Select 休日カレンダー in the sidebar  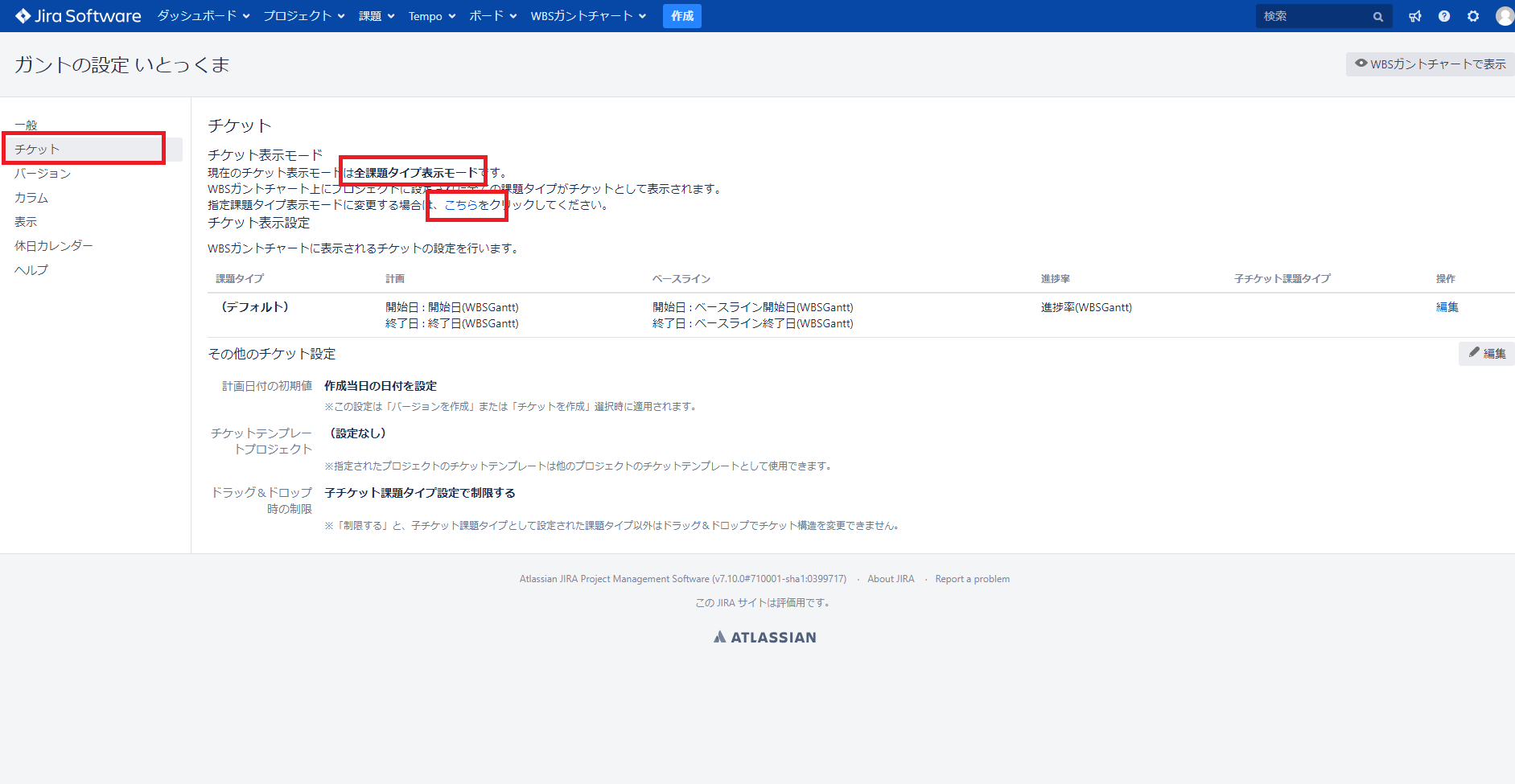[x=54, y=246]
